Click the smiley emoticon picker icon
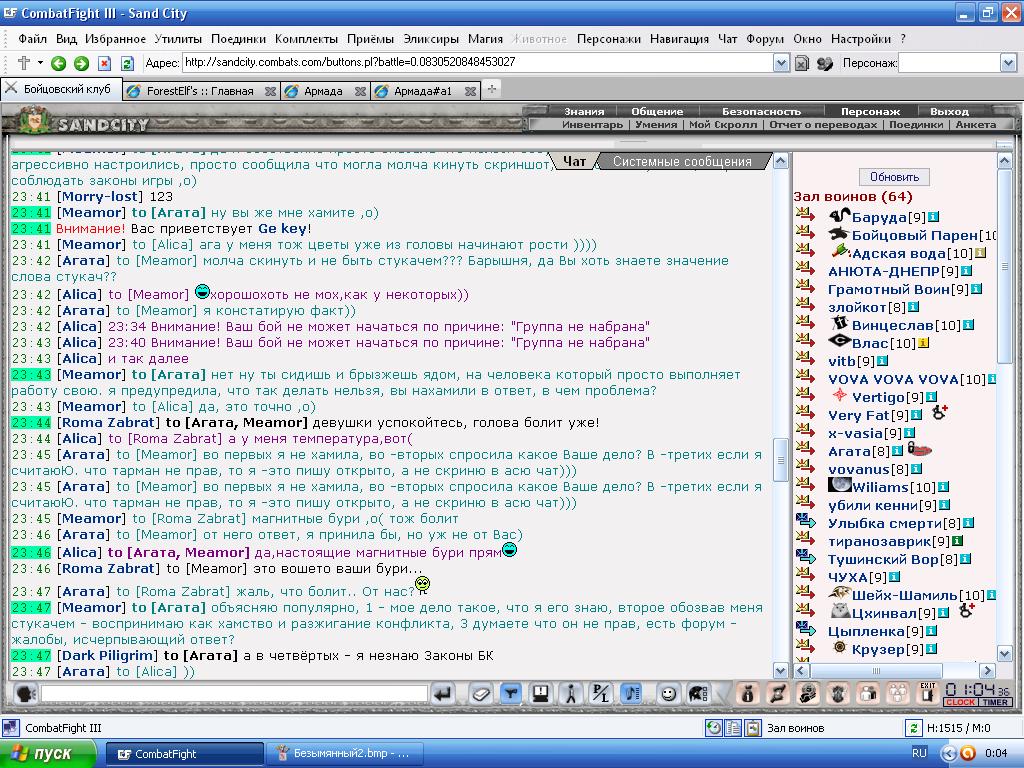The width and height of the screenshot is (1024, 768). (x=667, y=694)
